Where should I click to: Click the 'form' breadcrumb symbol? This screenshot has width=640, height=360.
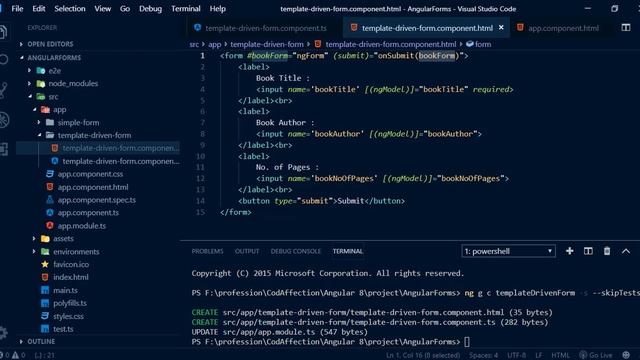(479, 44)
